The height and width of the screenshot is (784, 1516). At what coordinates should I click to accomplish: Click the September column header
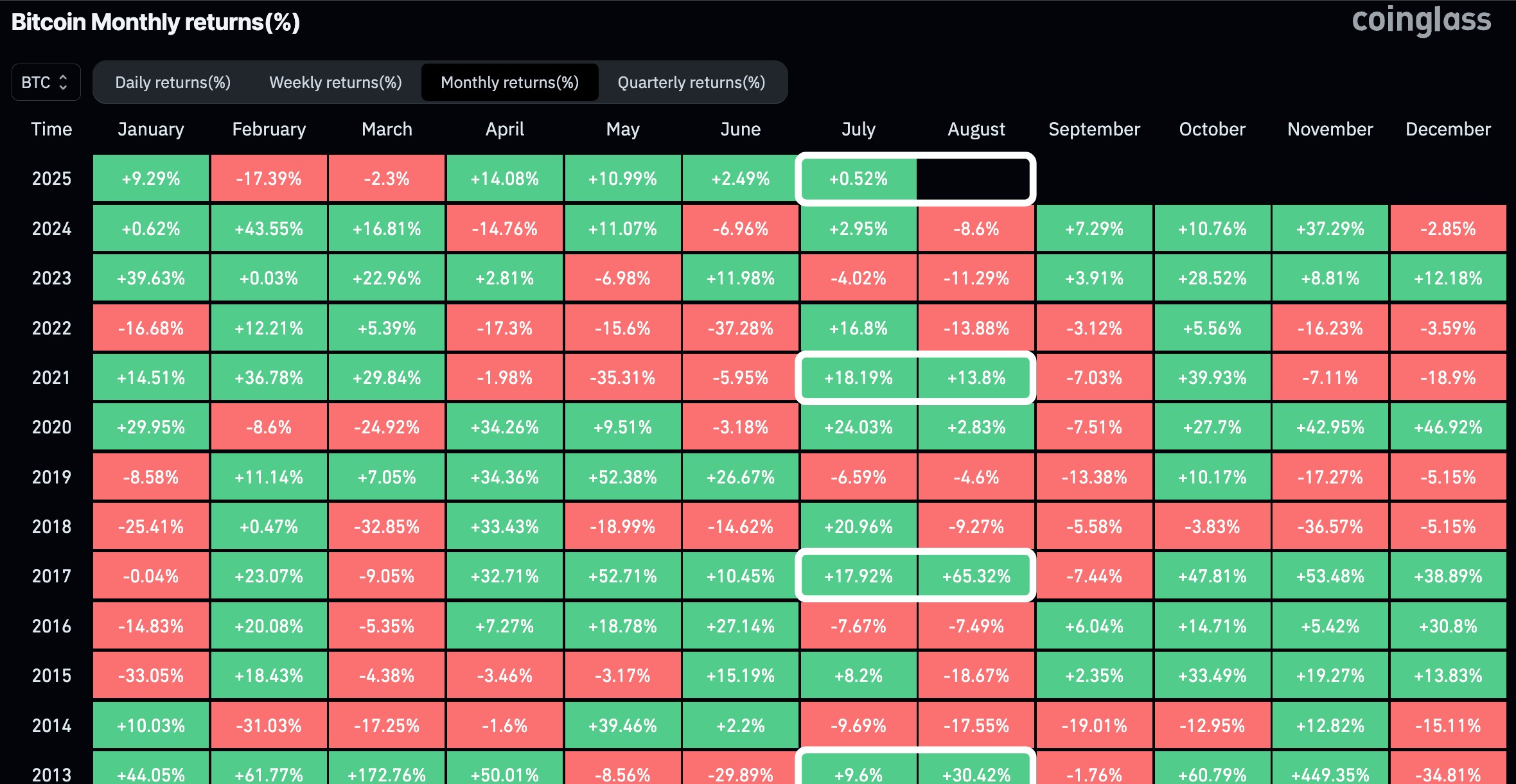[x=1094, y=129]
